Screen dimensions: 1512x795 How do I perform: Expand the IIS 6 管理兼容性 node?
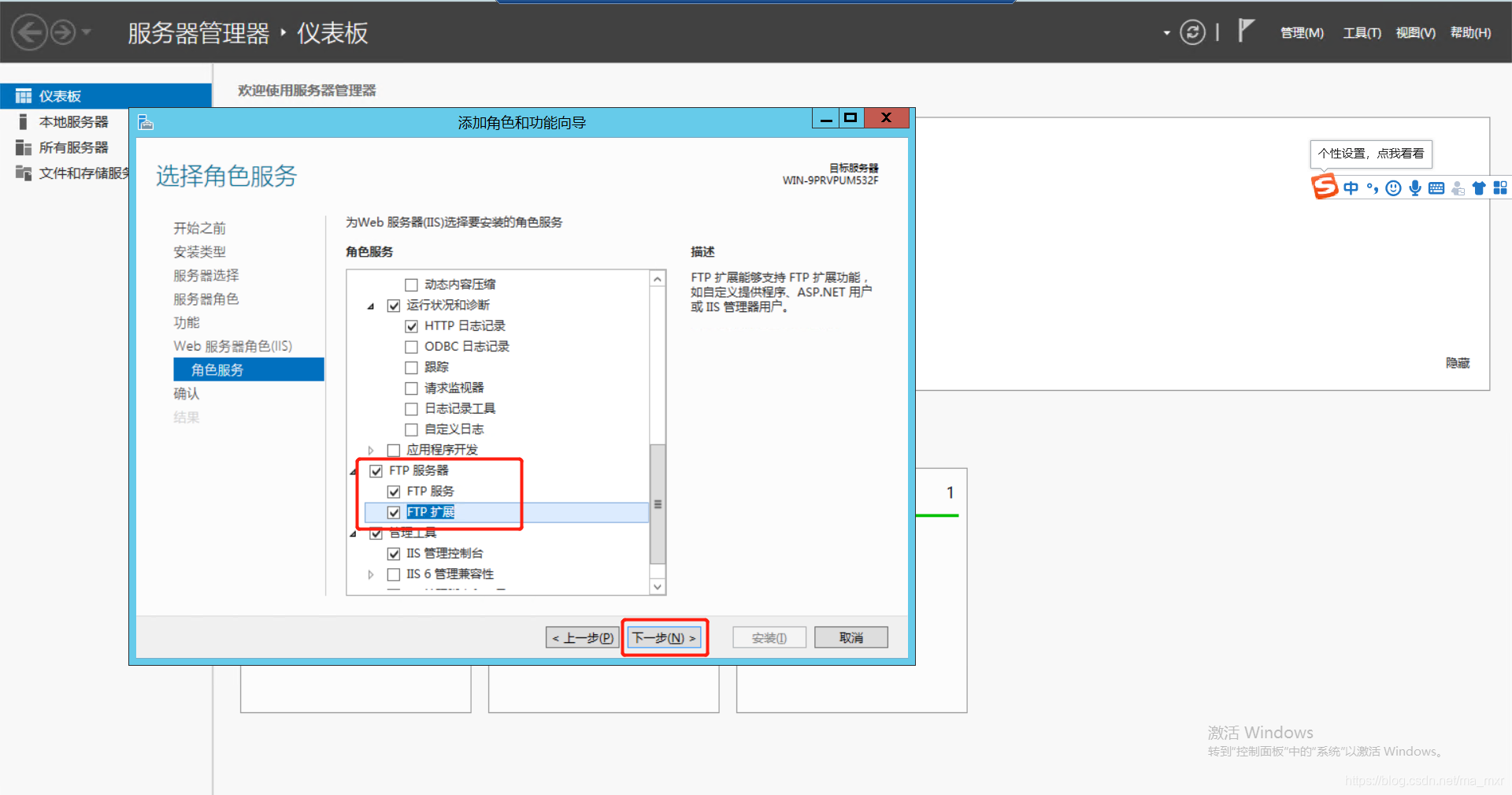371,574
